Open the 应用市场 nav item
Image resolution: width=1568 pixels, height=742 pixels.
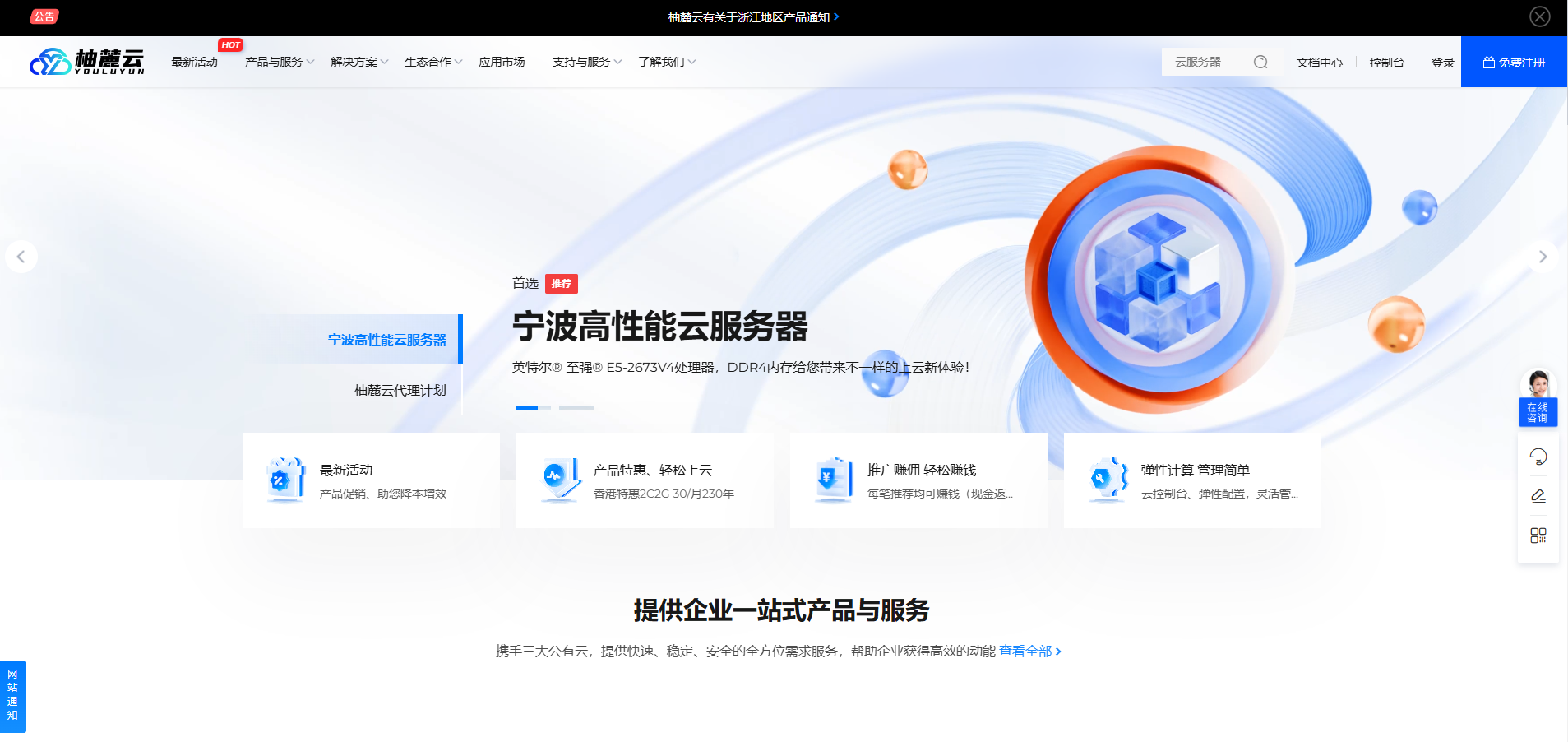pos(502,62)
